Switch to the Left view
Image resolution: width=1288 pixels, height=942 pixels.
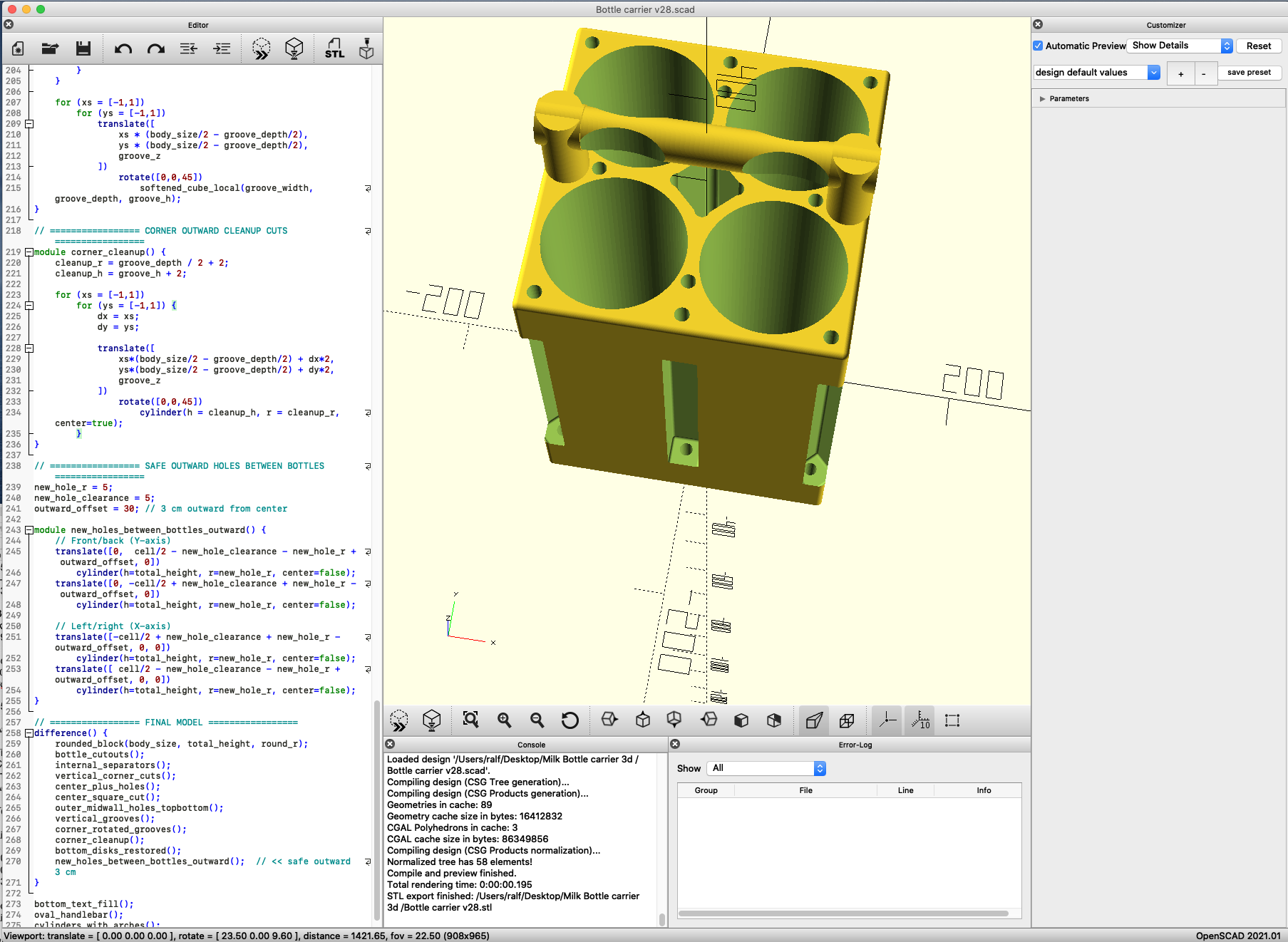click(x=709, y=720)
